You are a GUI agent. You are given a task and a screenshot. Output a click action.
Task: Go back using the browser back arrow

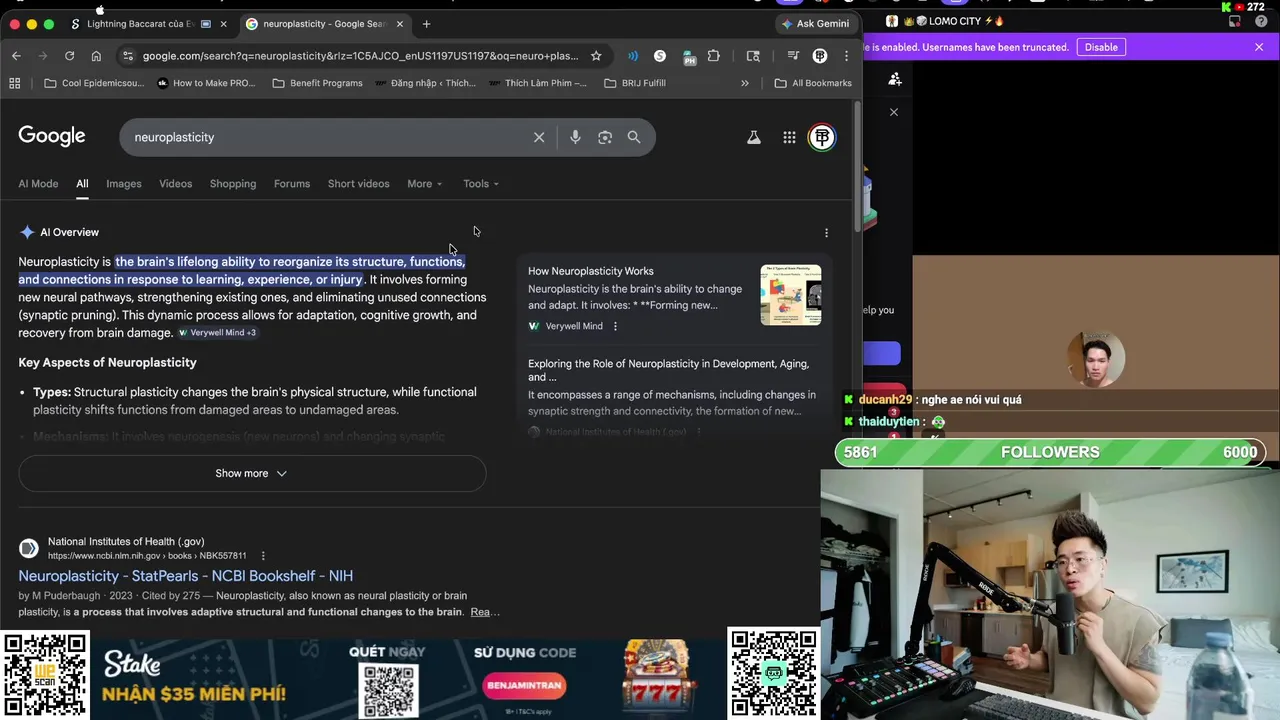pyautogui.click(x=16, y=56)
